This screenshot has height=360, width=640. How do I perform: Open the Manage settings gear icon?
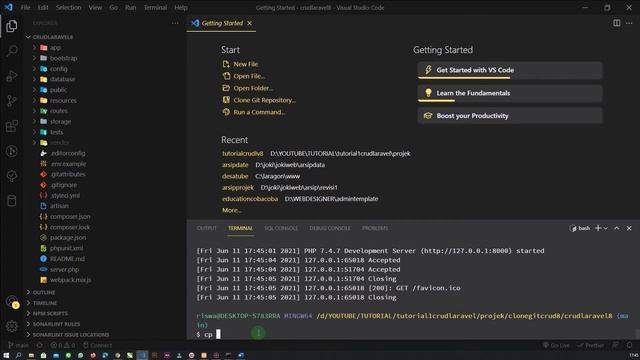coord(11,326)
